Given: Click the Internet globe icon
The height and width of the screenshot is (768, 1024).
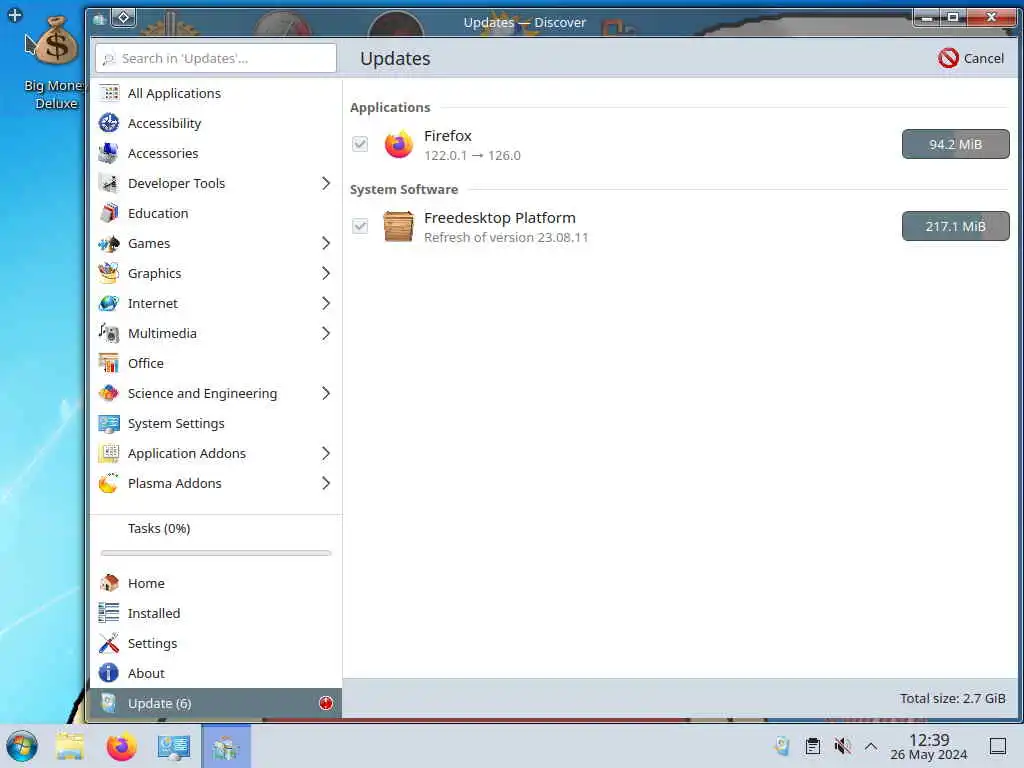Looking at the screenshot, I should pos(109,303).
